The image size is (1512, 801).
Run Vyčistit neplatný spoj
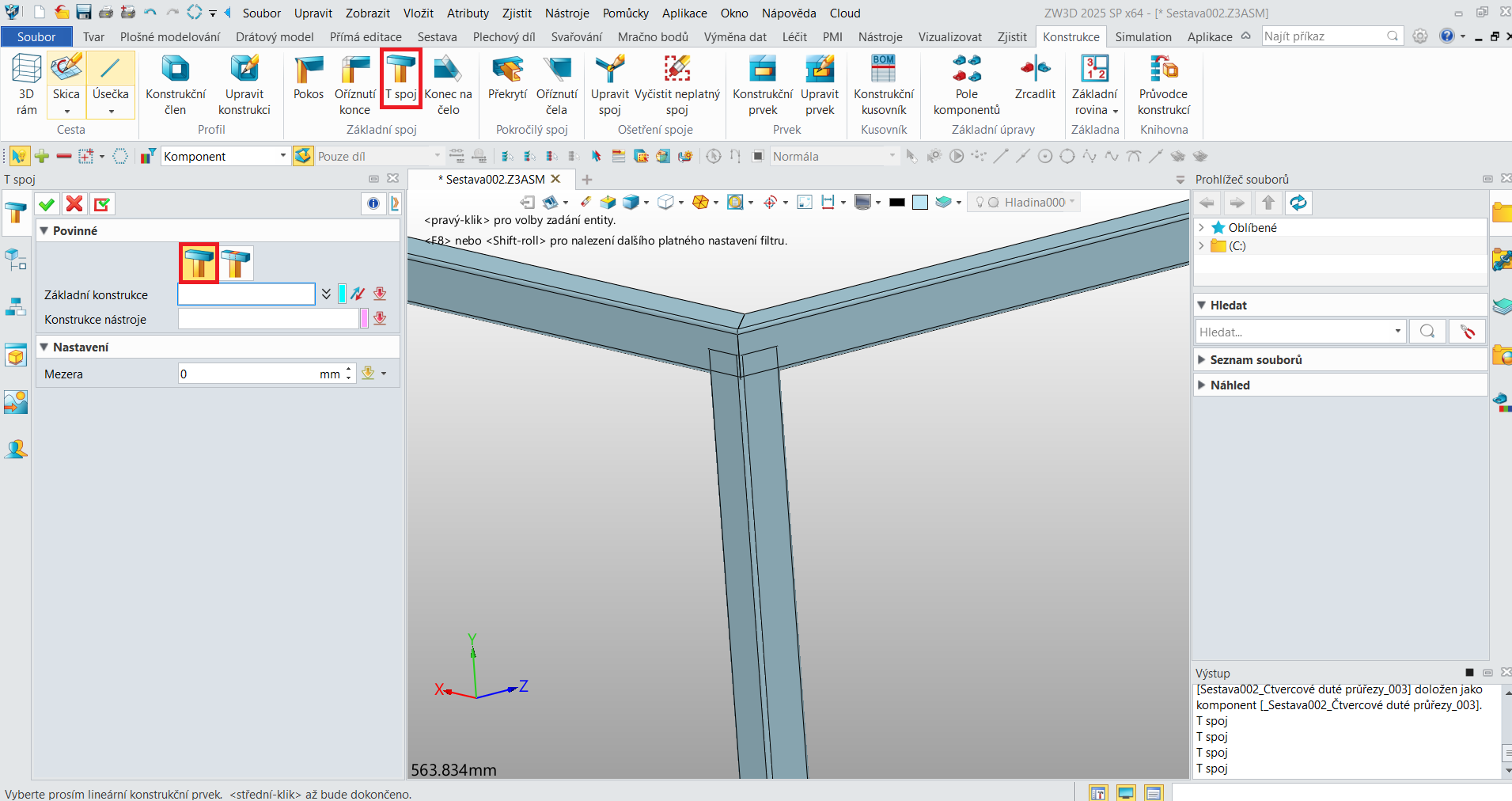point(677,84)
